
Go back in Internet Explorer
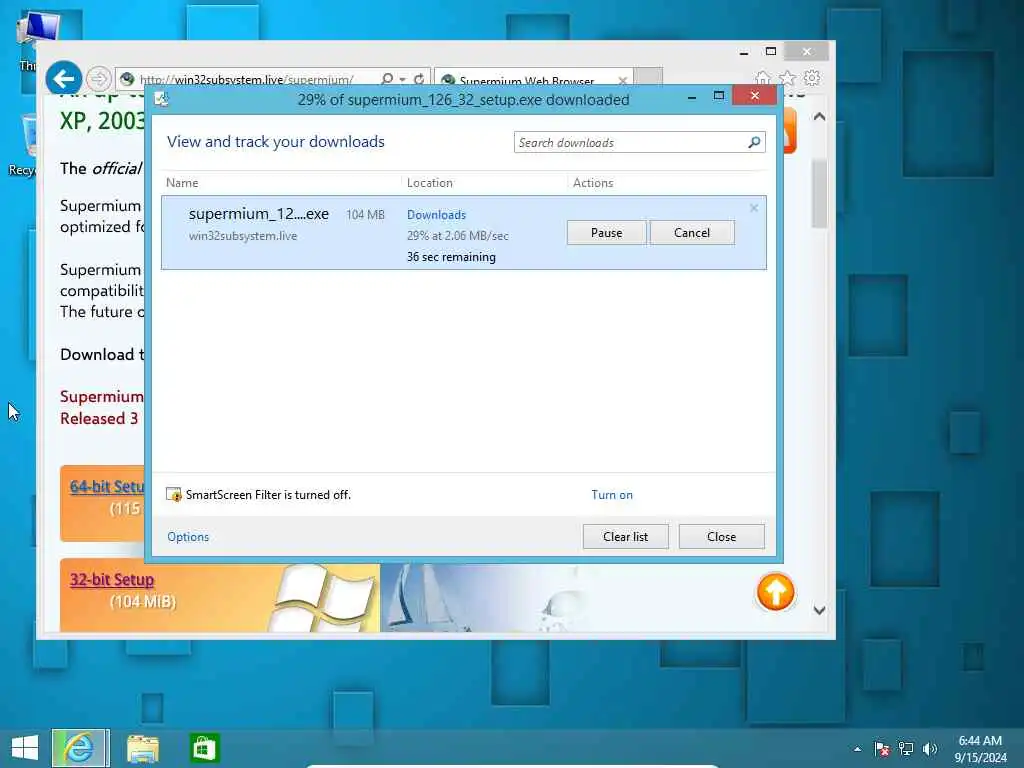[63, 79]
